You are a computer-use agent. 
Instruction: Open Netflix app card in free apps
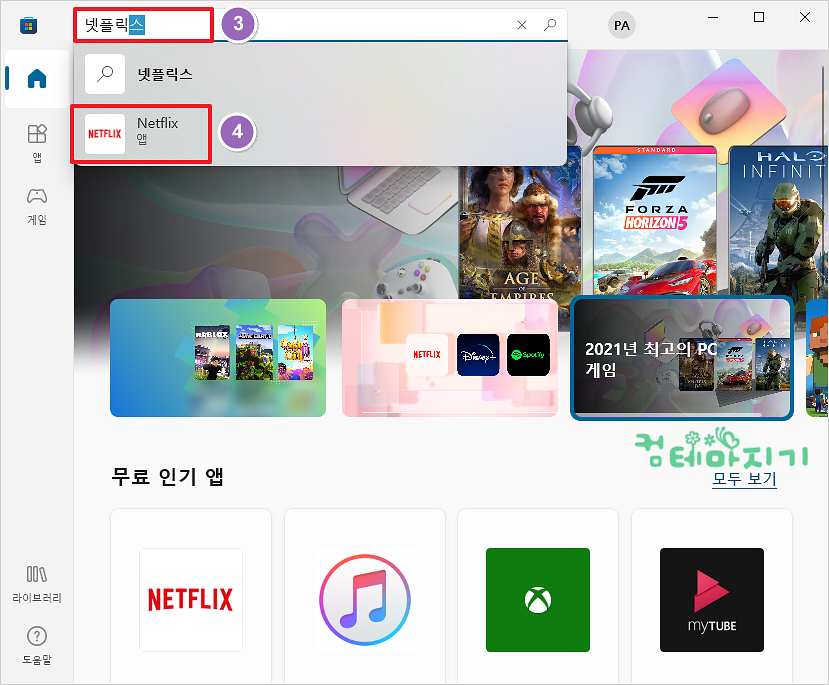(191, 596)
